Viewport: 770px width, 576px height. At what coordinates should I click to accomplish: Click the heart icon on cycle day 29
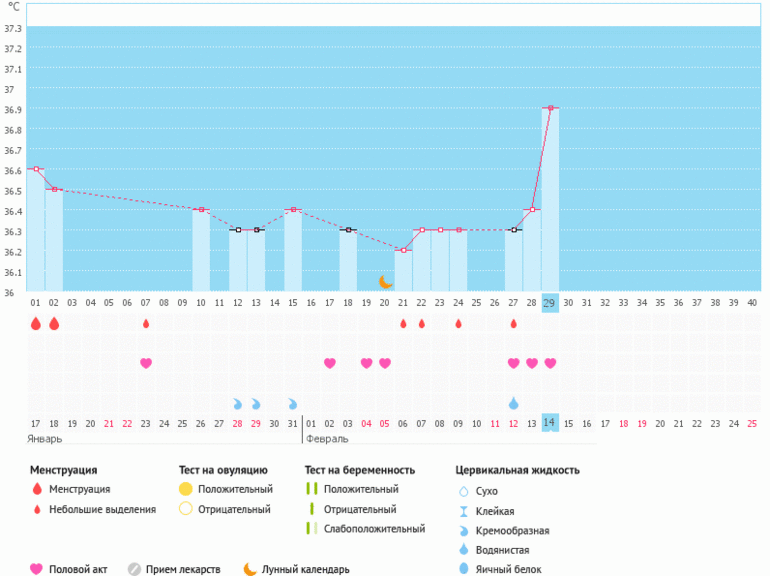coord(550,363)
